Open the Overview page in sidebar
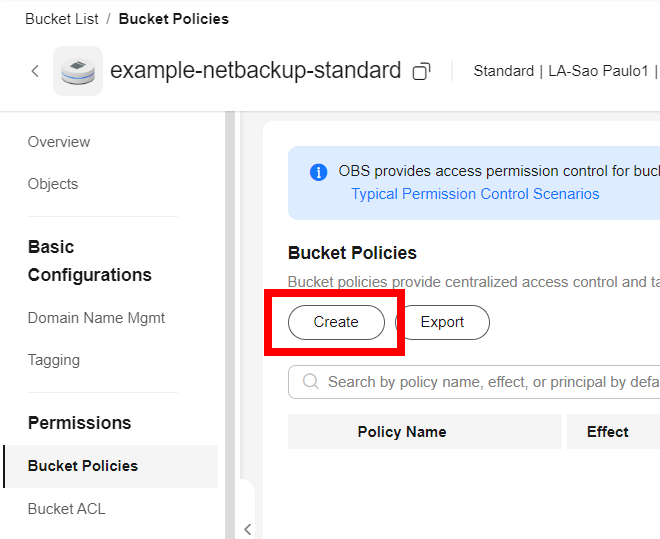This screenshot has width=660, height=539. (x=59, y=142)
